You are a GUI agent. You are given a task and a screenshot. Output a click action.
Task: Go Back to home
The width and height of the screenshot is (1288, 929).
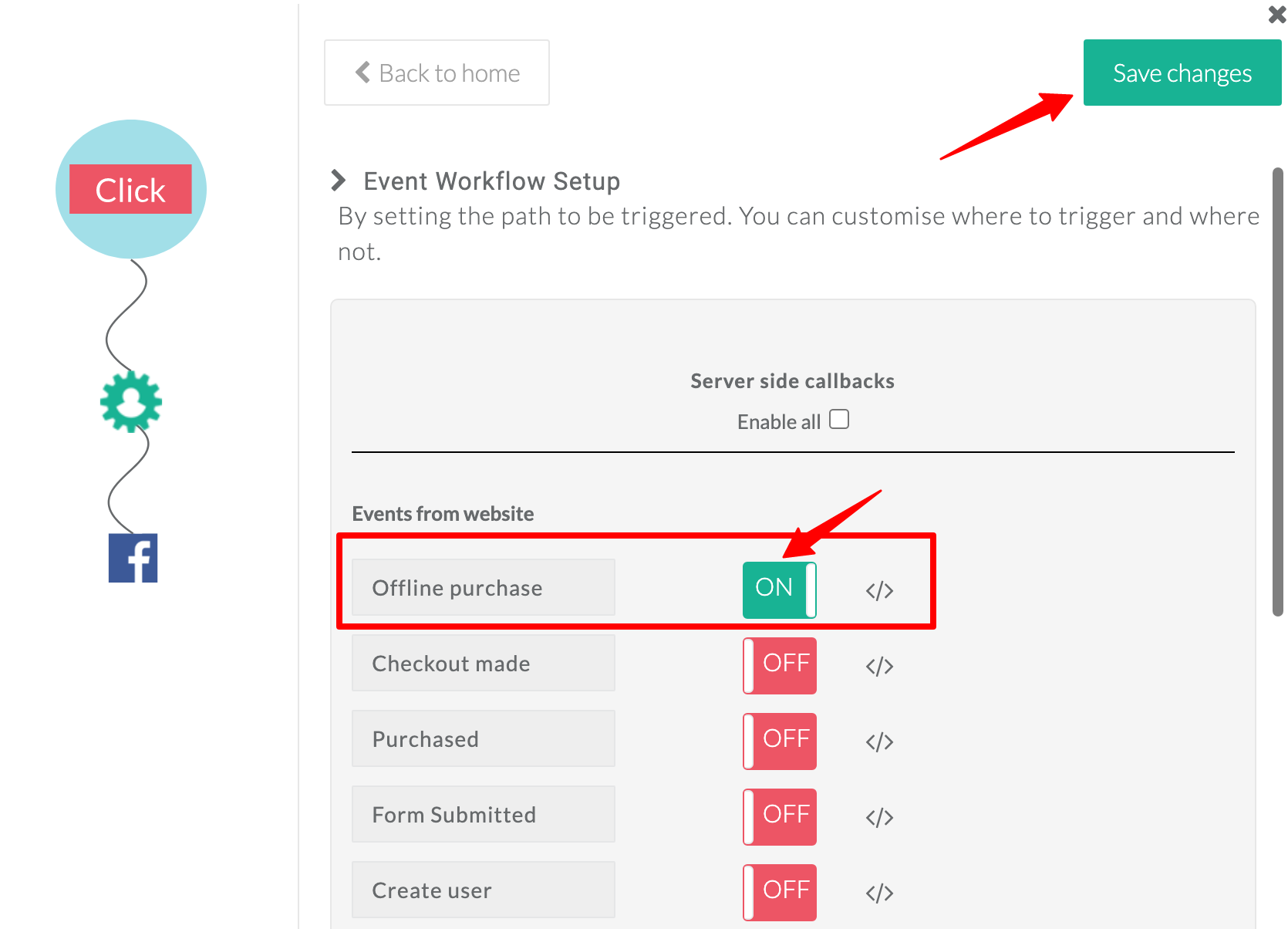point(437,73)
